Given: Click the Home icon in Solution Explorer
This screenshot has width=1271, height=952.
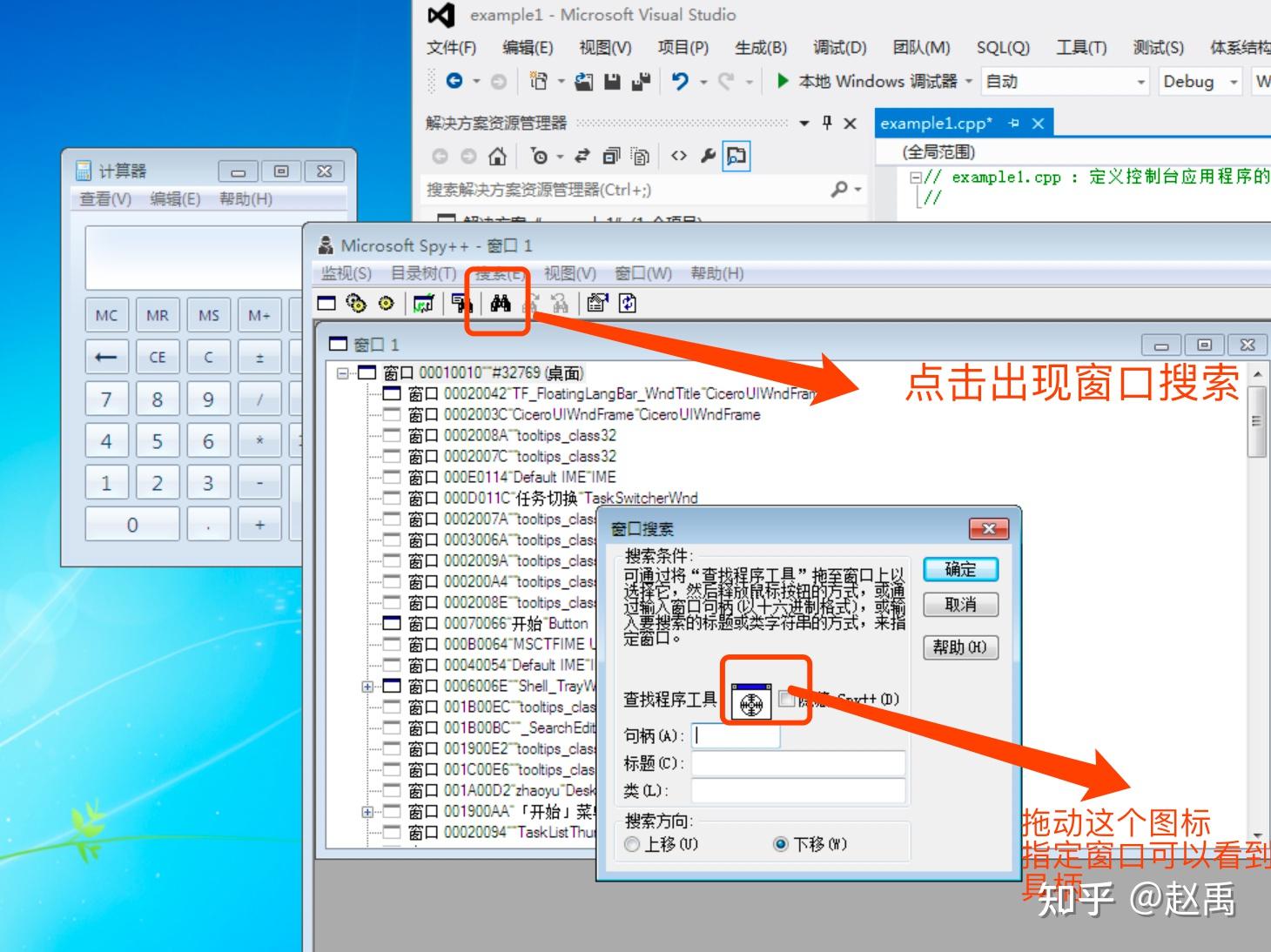Looking at the screenshot, I should pyautogui.click(x=497, y=157).
